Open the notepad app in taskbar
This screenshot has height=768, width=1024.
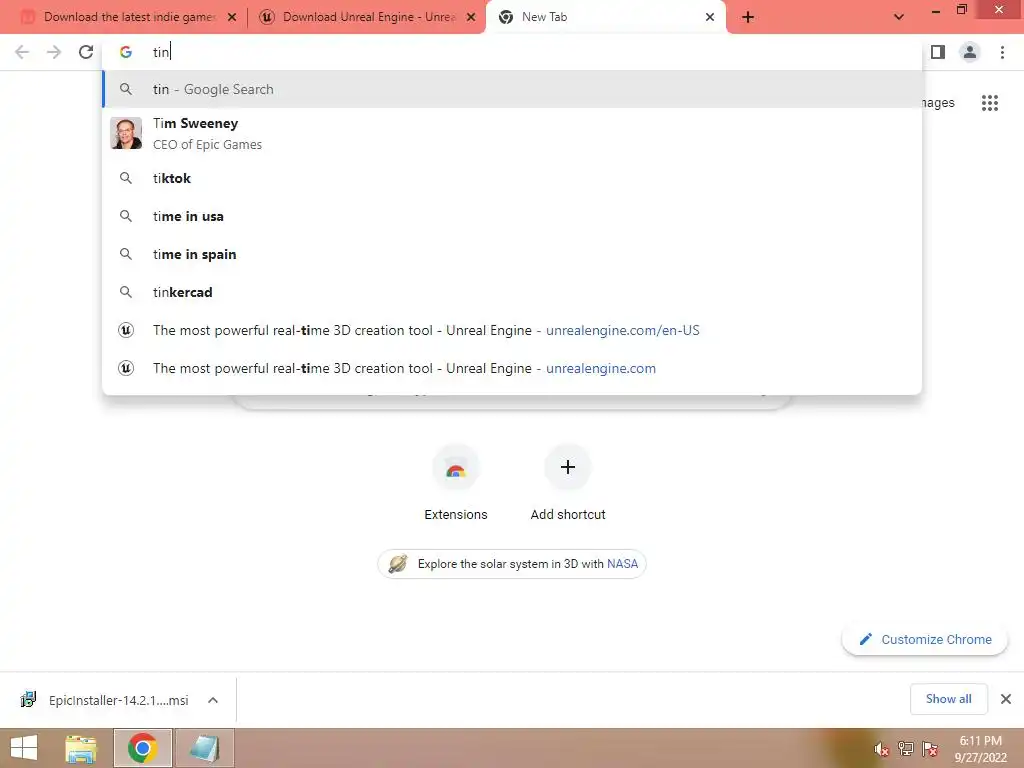(x=204, y=748)
